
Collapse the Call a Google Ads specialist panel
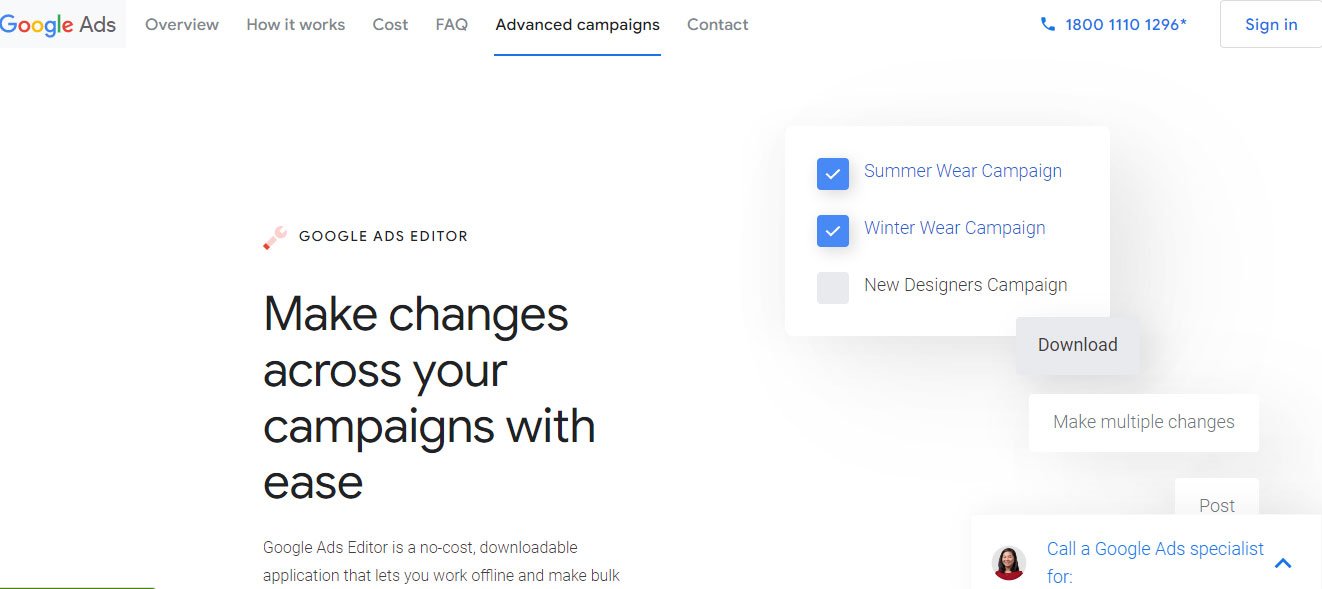click(x=1283, y=563)
